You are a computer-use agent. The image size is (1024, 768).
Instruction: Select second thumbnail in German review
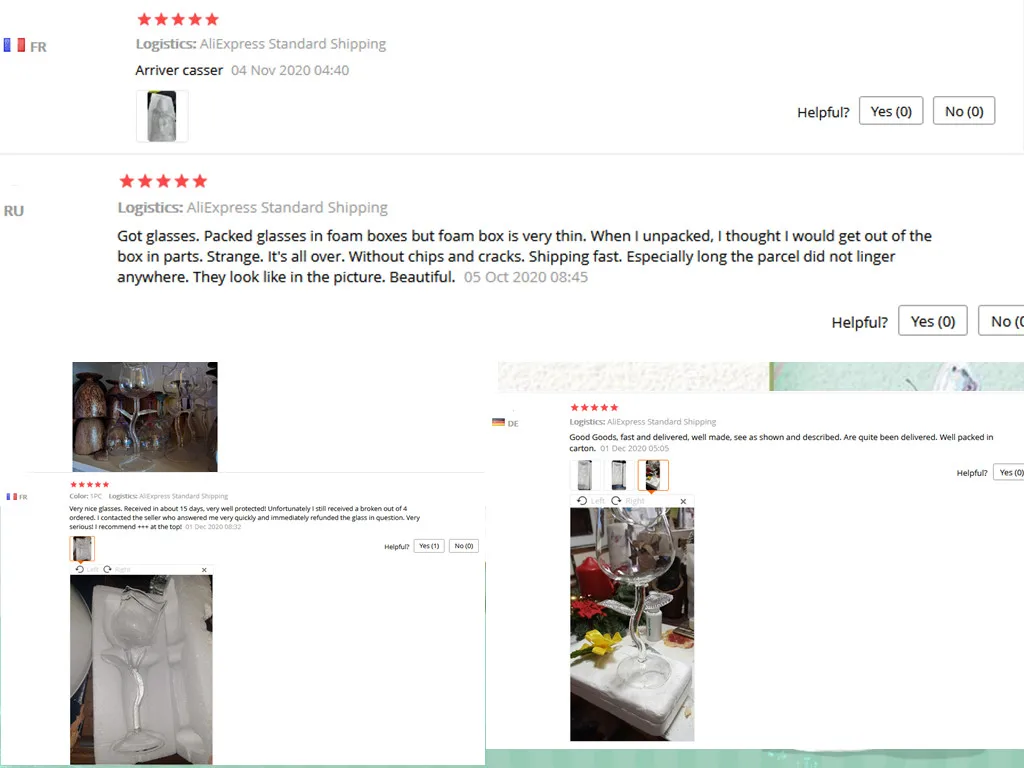point(619,475)
